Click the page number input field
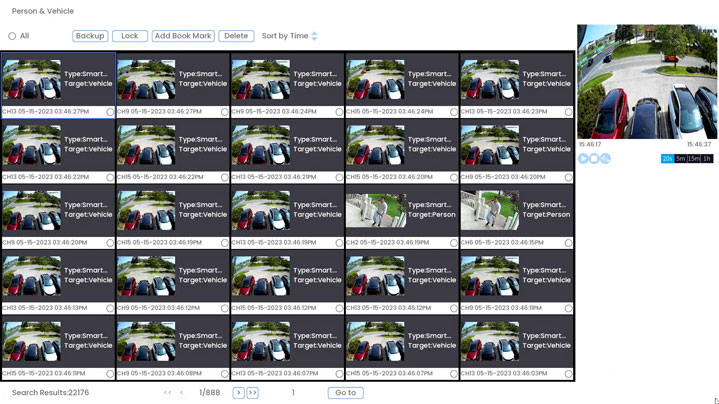 [293, 393]
